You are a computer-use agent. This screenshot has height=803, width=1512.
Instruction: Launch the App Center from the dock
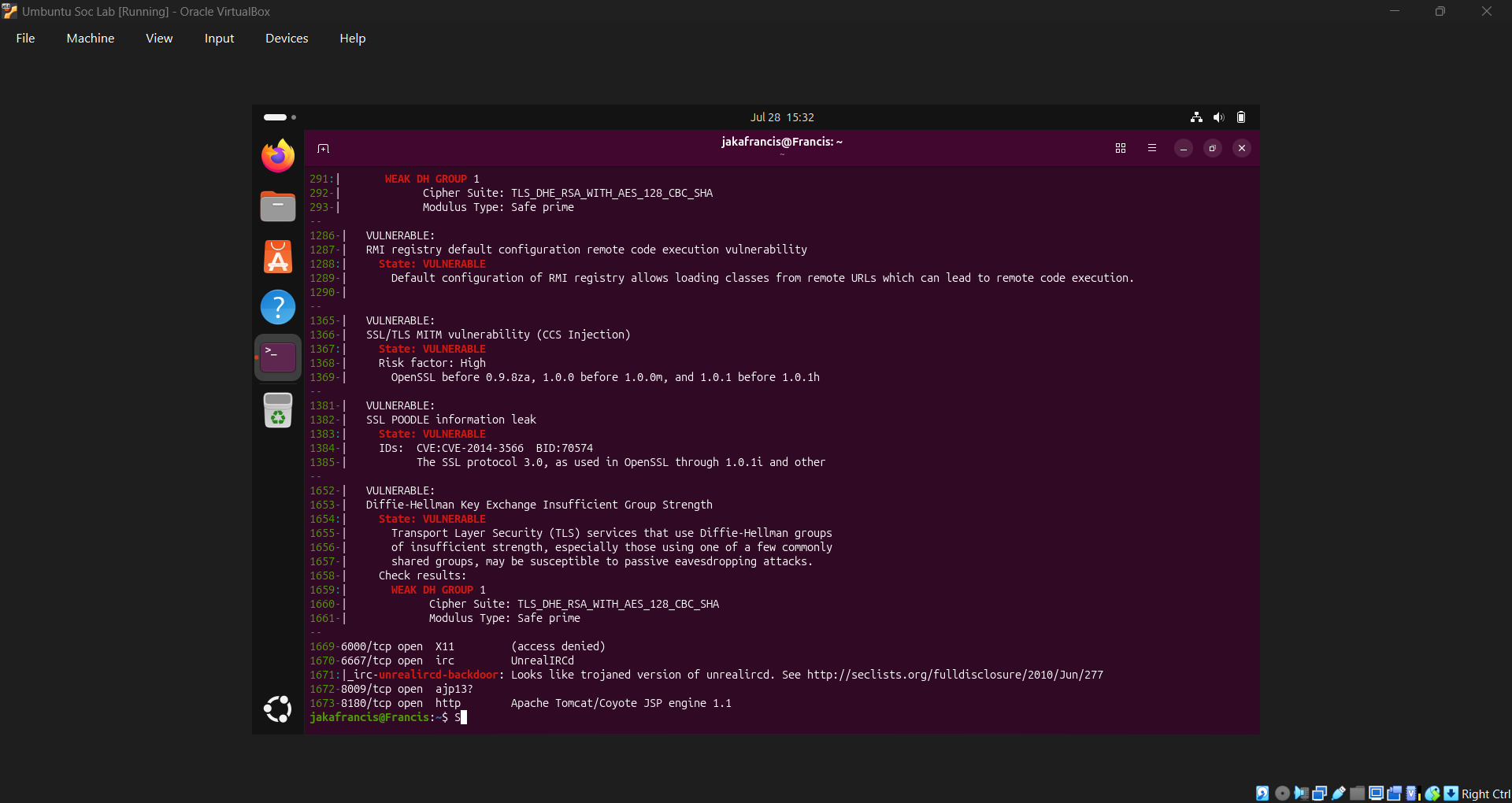[278, 257]
